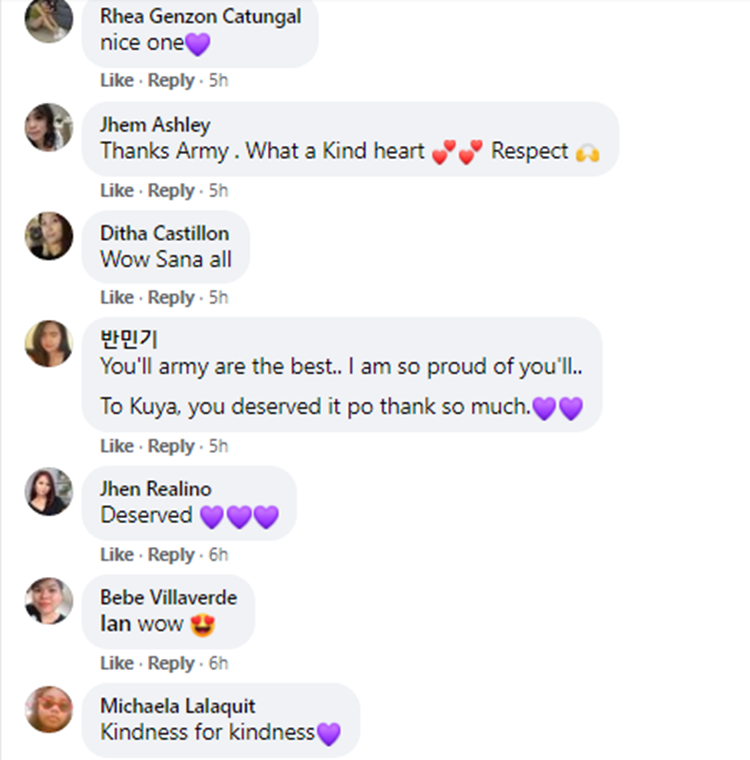750x760 pixels.
Task: Click Bebe Villaverde's profile photo
Action: (x=48, y=601)
